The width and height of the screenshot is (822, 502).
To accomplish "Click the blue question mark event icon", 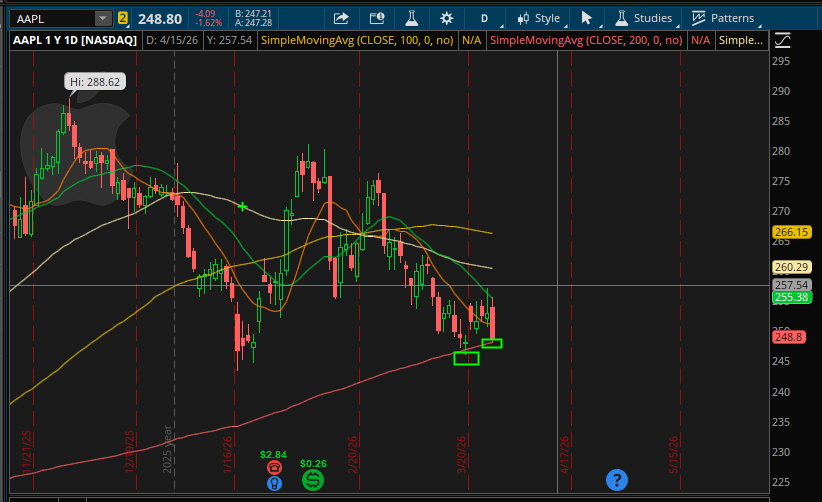I will point(616,480).
